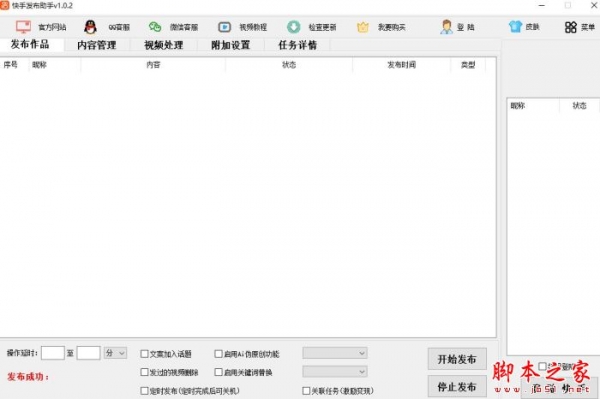Open the 分 time unit dropdown
600x399 pixels.
coord(115,353)
